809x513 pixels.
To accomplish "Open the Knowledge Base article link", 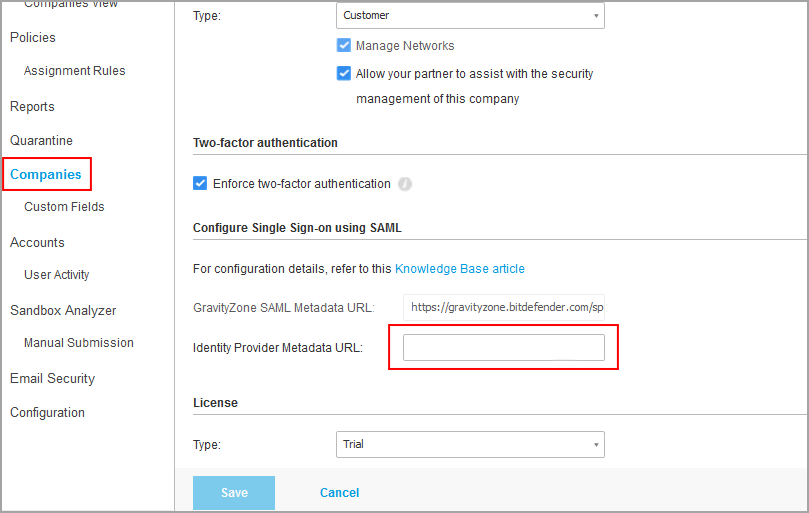I will [x=460, y=269].
